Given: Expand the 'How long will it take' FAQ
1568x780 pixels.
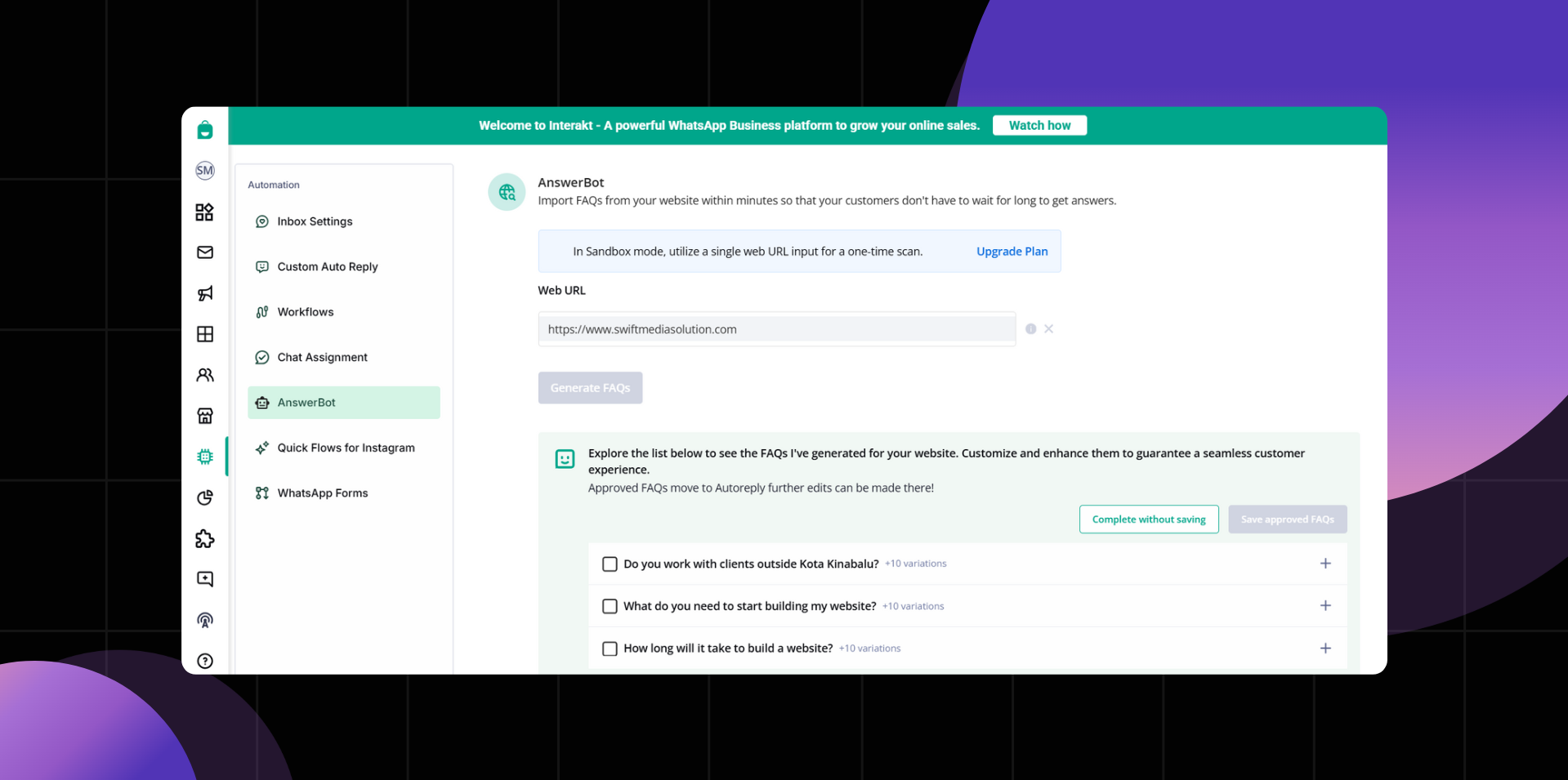Looking at the screenshot, I should point(1325,649).
